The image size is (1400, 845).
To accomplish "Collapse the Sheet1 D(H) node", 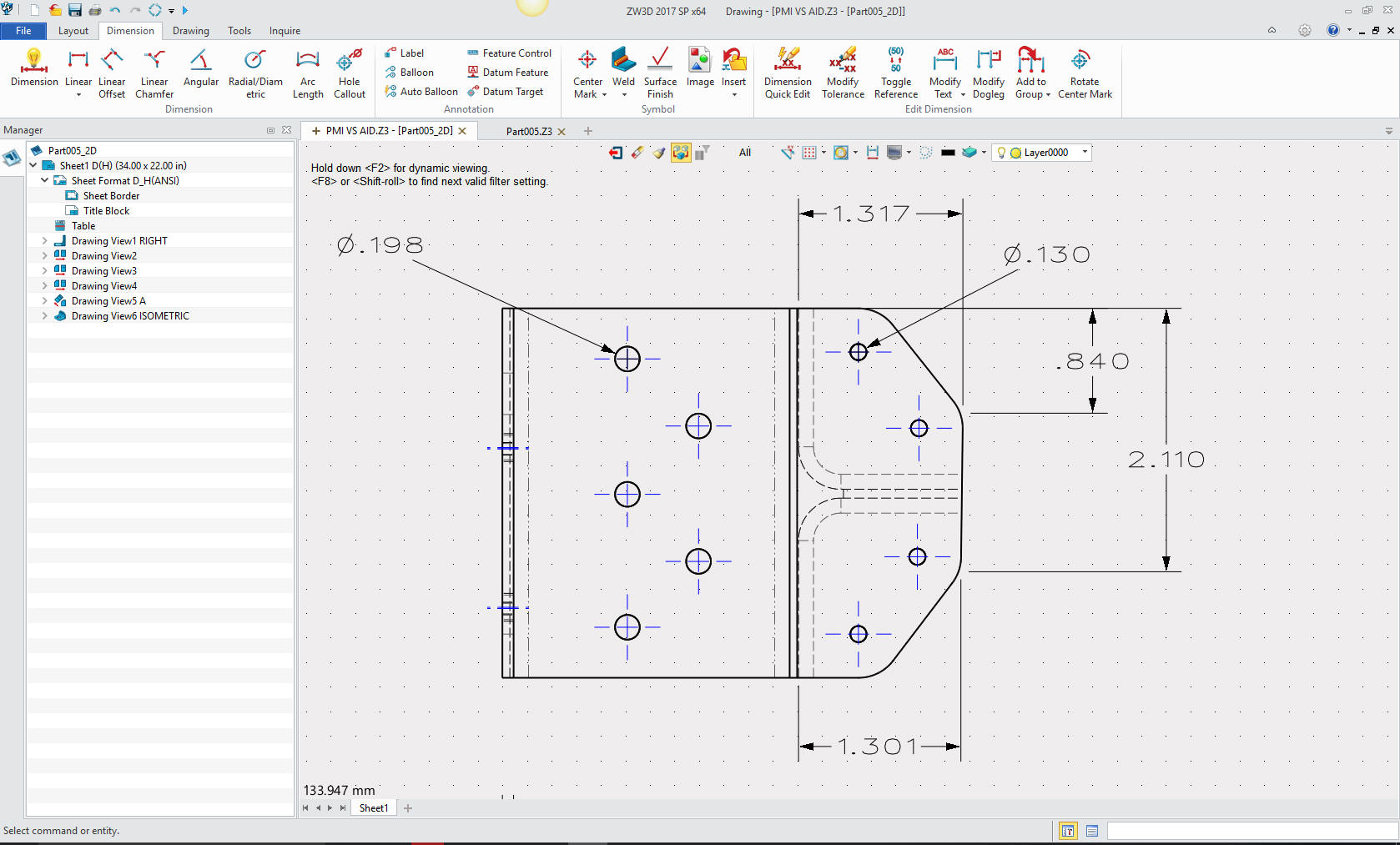I will tap(33, 165).
